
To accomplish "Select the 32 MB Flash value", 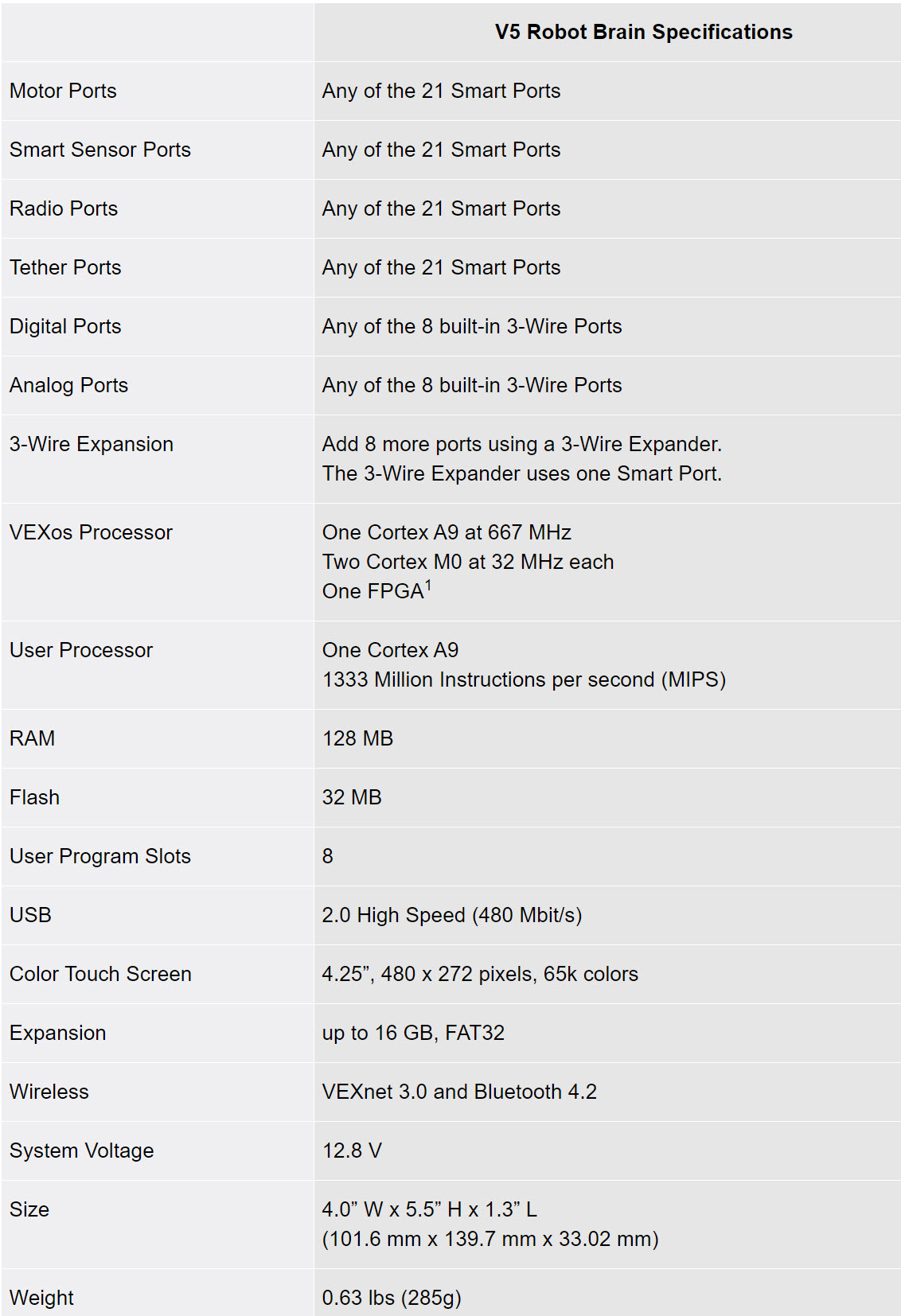I will click(352, 797).
